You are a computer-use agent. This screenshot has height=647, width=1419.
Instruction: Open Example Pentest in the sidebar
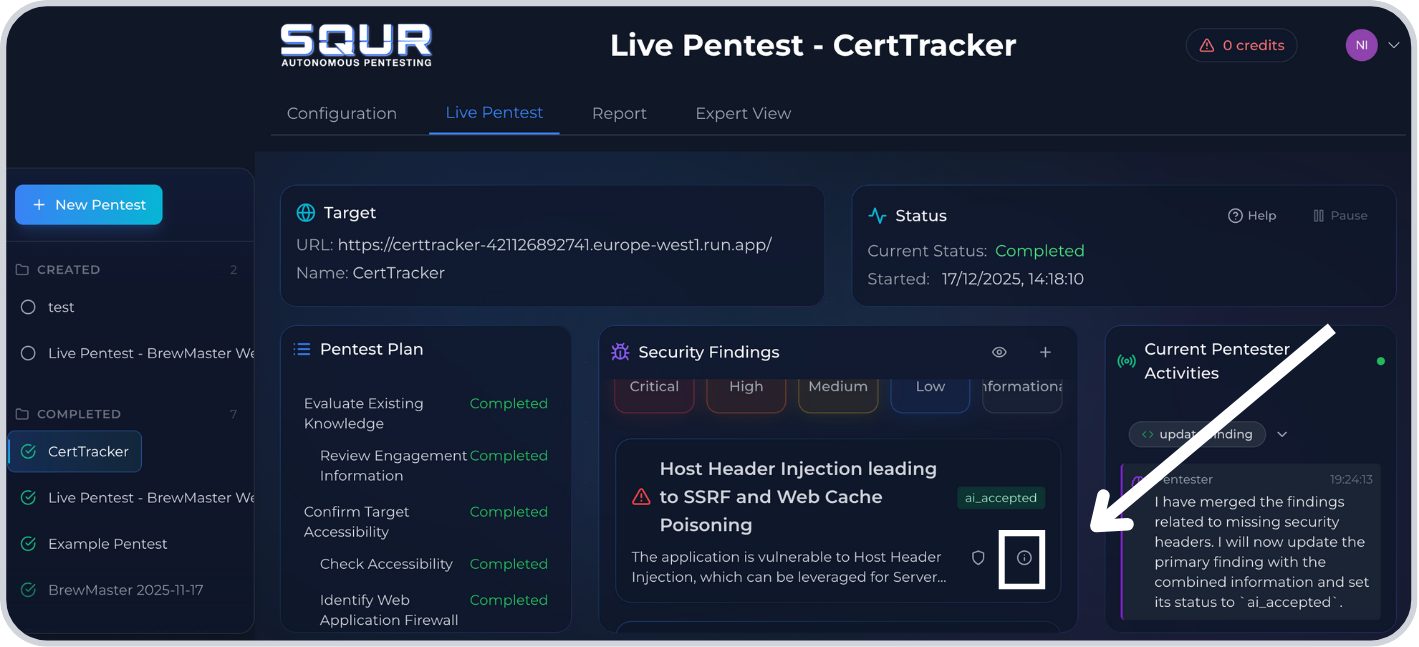(107, 544)
